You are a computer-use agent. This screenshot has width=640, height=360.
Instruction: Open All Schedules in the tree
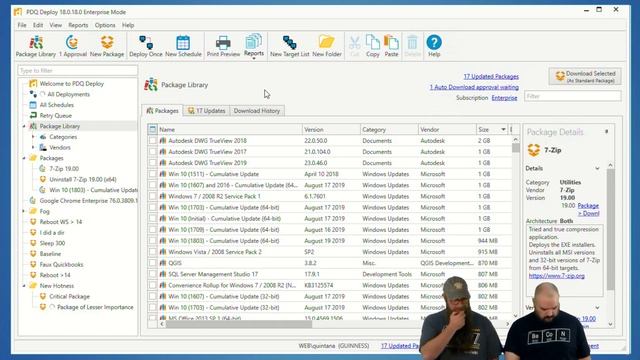click(56, 105)
